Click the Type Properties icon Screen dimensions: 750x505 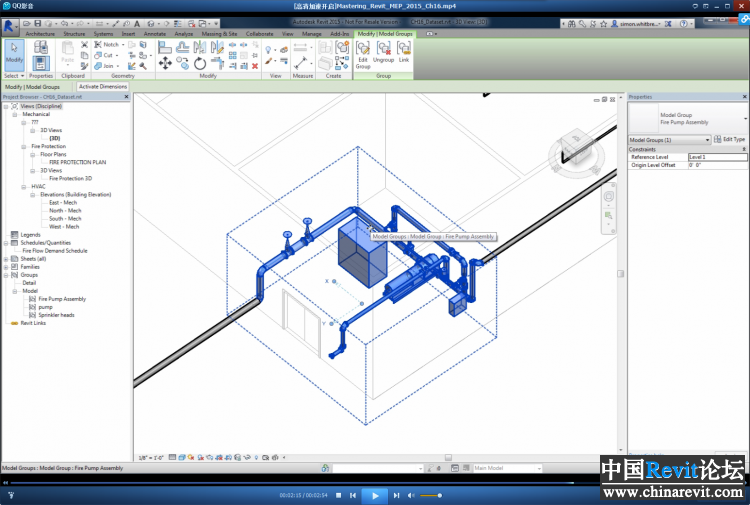[x=41, y=46]
